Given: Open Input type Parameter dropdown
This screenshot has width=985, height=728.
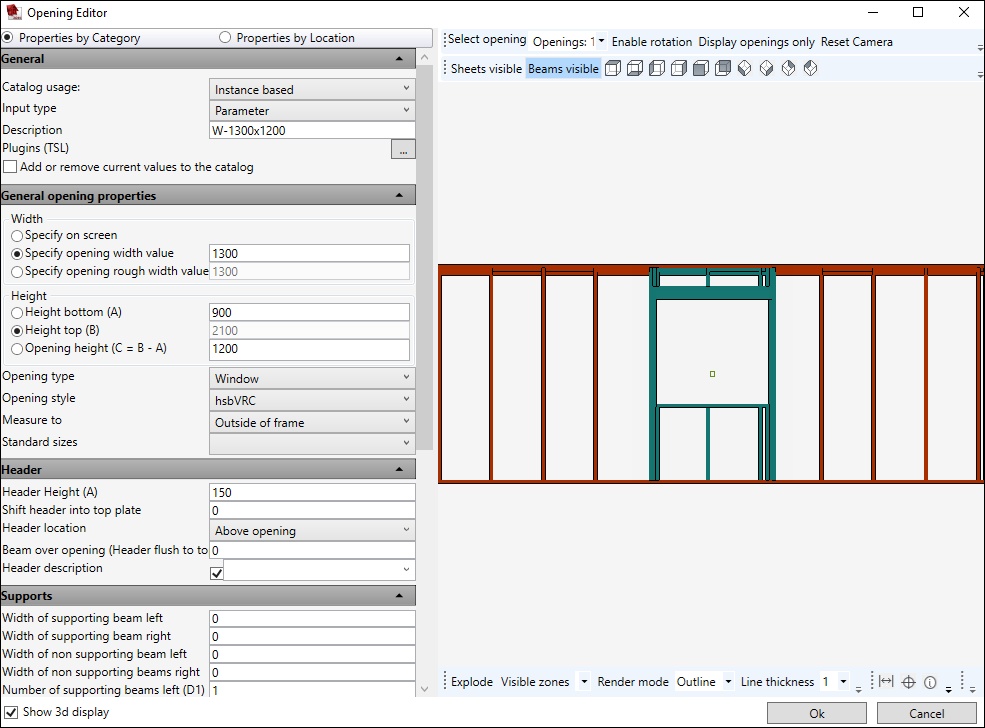Looking at the screenshot, I should (312, 111).
